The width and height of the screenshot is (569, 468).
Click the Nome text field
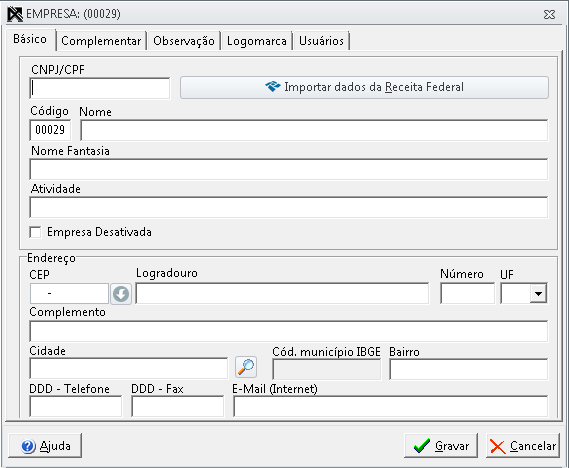[x=314, y=130]
